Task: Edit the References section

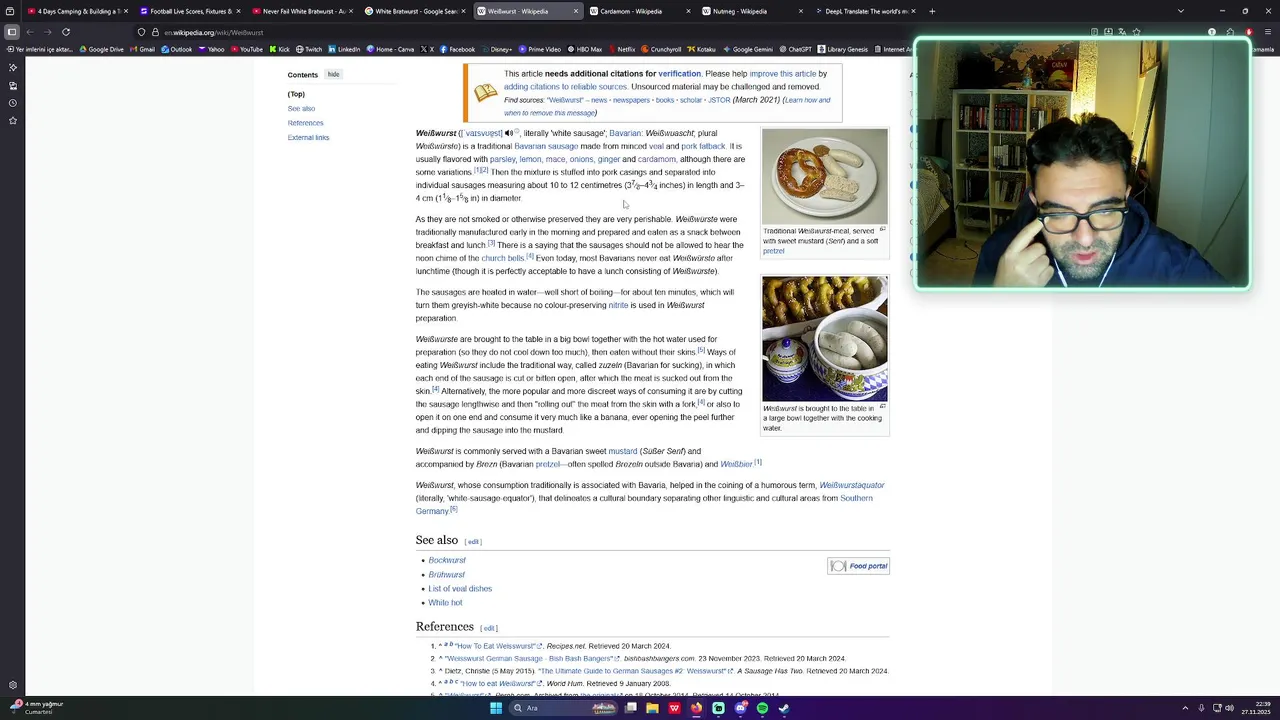Action: pos(489,628)
